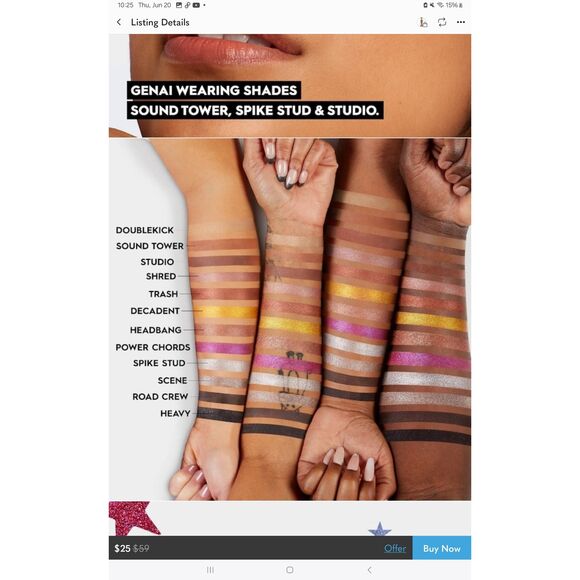
Task: Tap the blue star graphic near bottom
Action: (x=380, y=529)
